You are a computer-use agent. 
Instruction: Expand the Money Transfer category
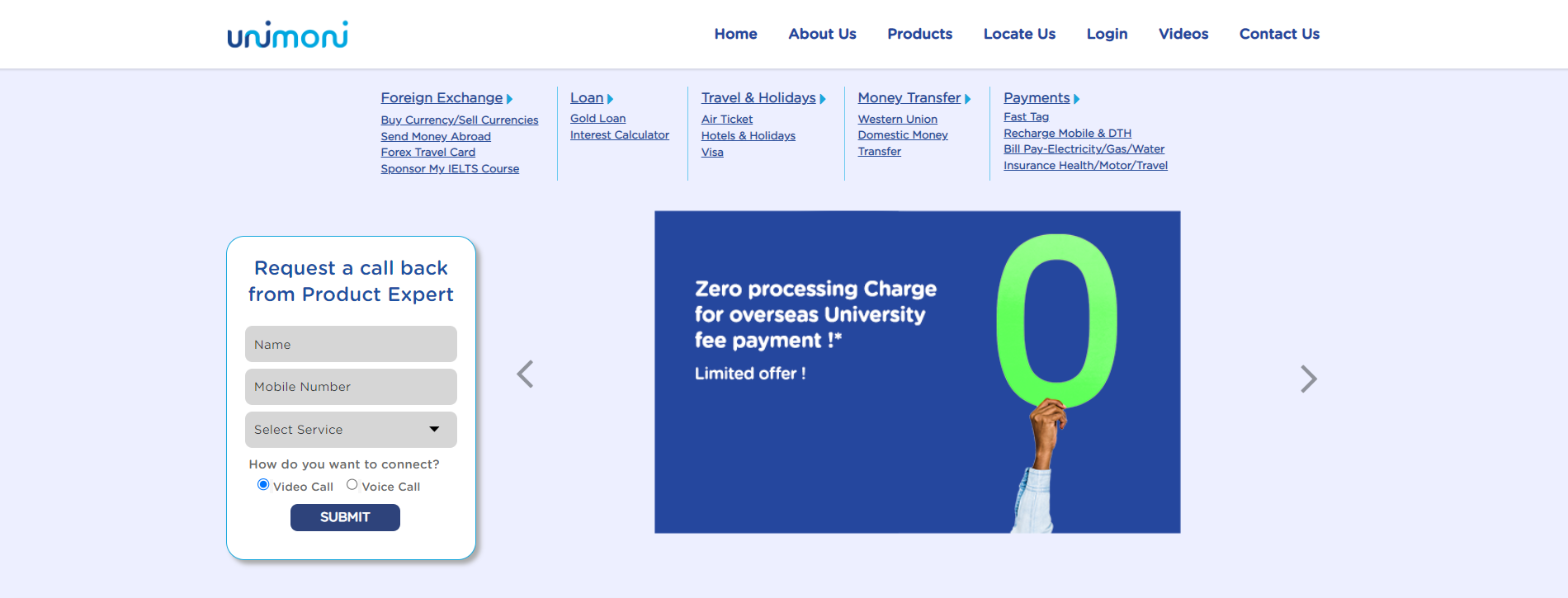click(x=914, y=98)
